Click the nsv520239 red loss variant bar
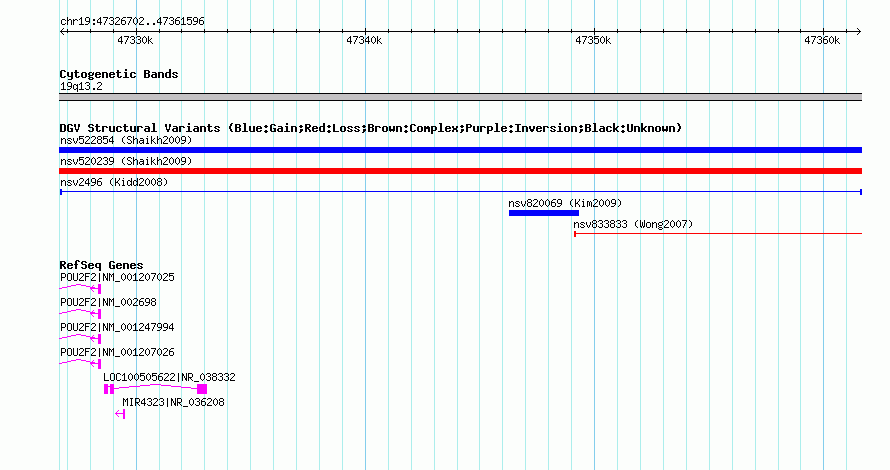This screenshot has width=890, height=470. pyautogui.click(x=460, y=171)
